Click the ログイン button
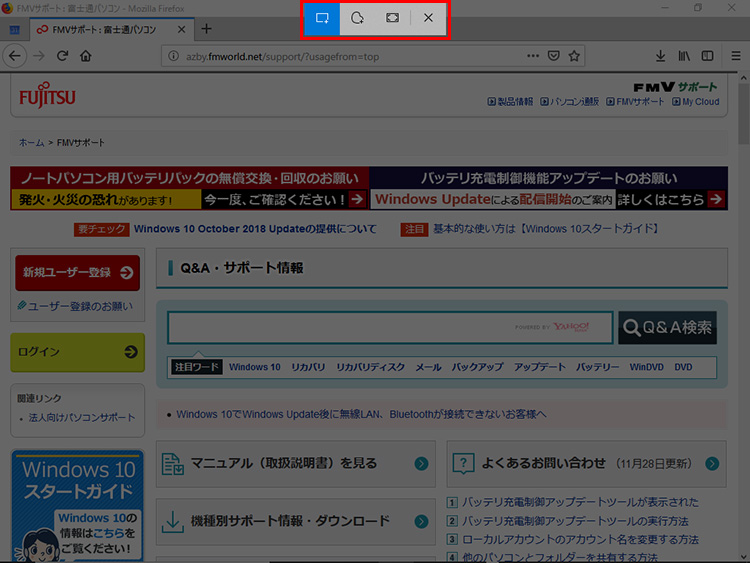Viewport: 750px width, 563px height. click(x=77, y=352)
